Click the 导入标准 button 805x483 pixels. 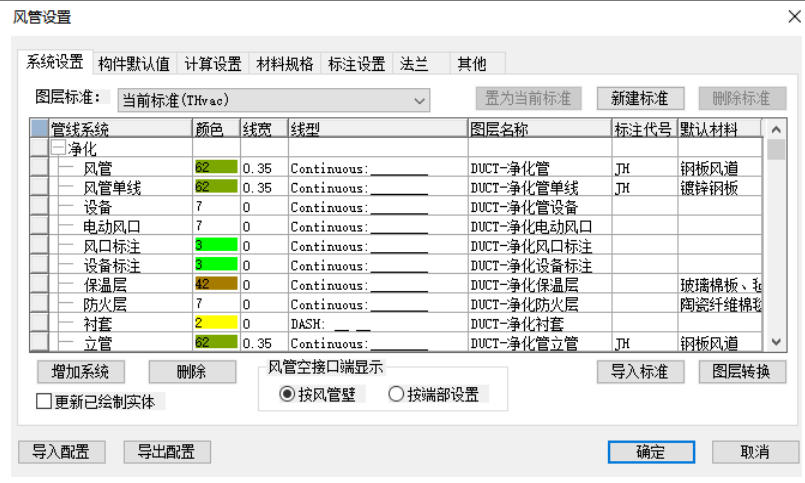tap(640, 372)
